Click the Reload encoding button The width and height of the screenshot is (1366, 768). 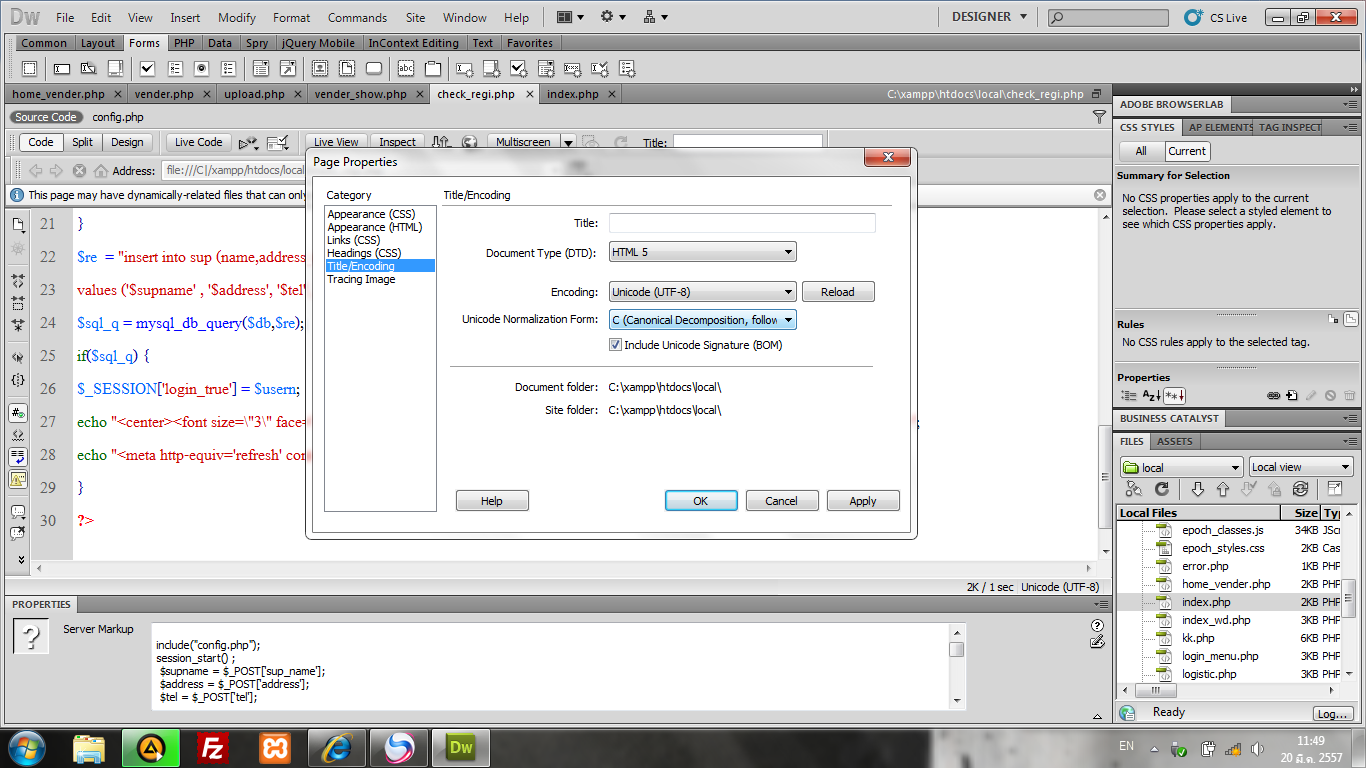[x=838, y=292]
